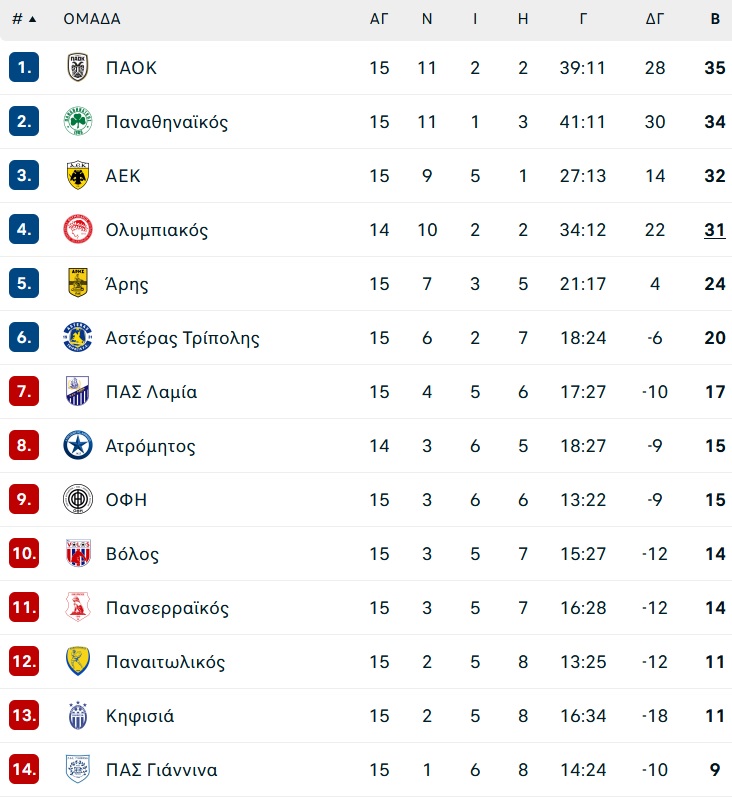The width and height of the screenshot is (732, 797).
Task: Click the Παναιτωλικός yellow shield logo
Action: point(78,661)
